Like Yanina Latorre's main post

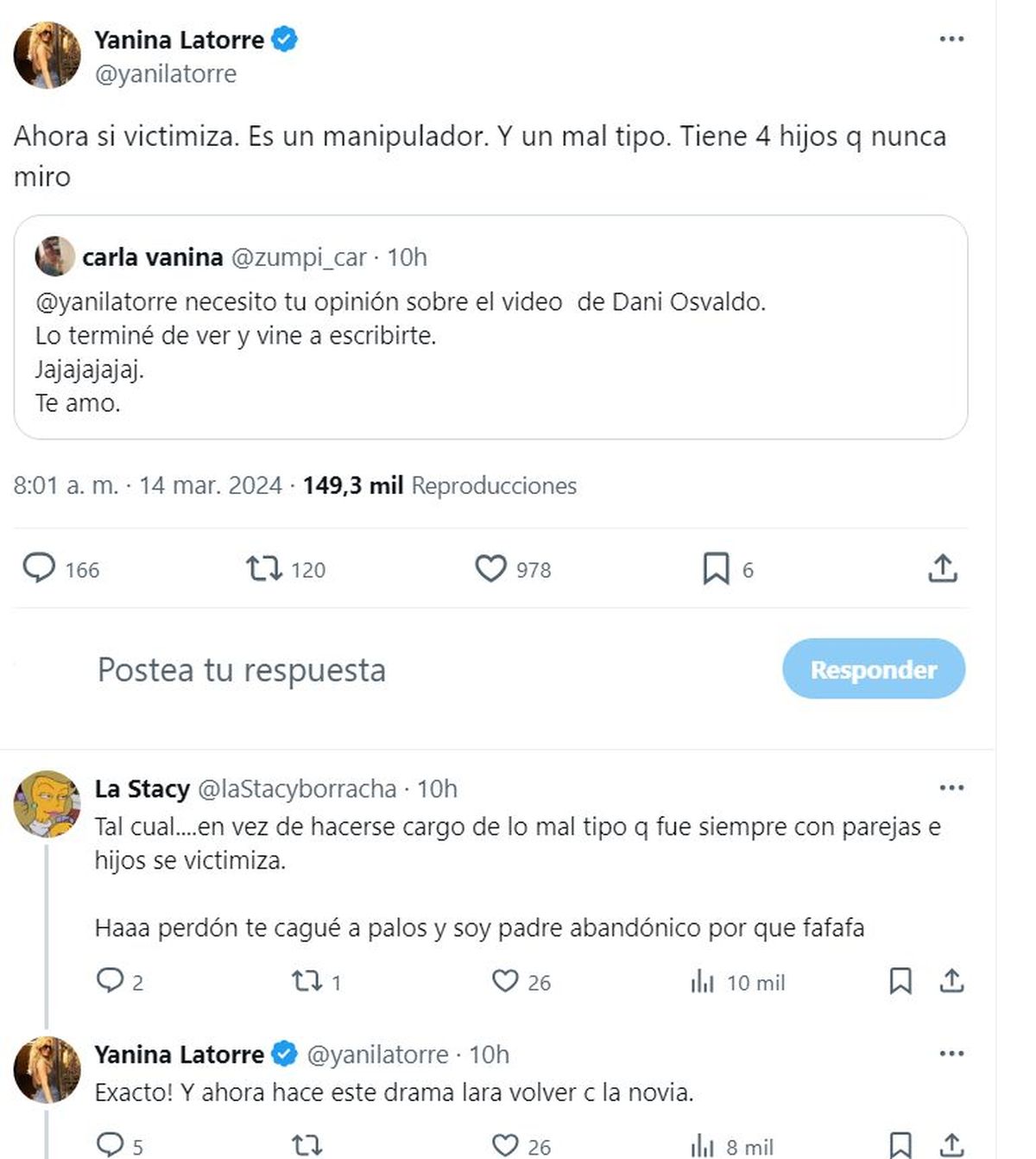click(x=490, y=569)
